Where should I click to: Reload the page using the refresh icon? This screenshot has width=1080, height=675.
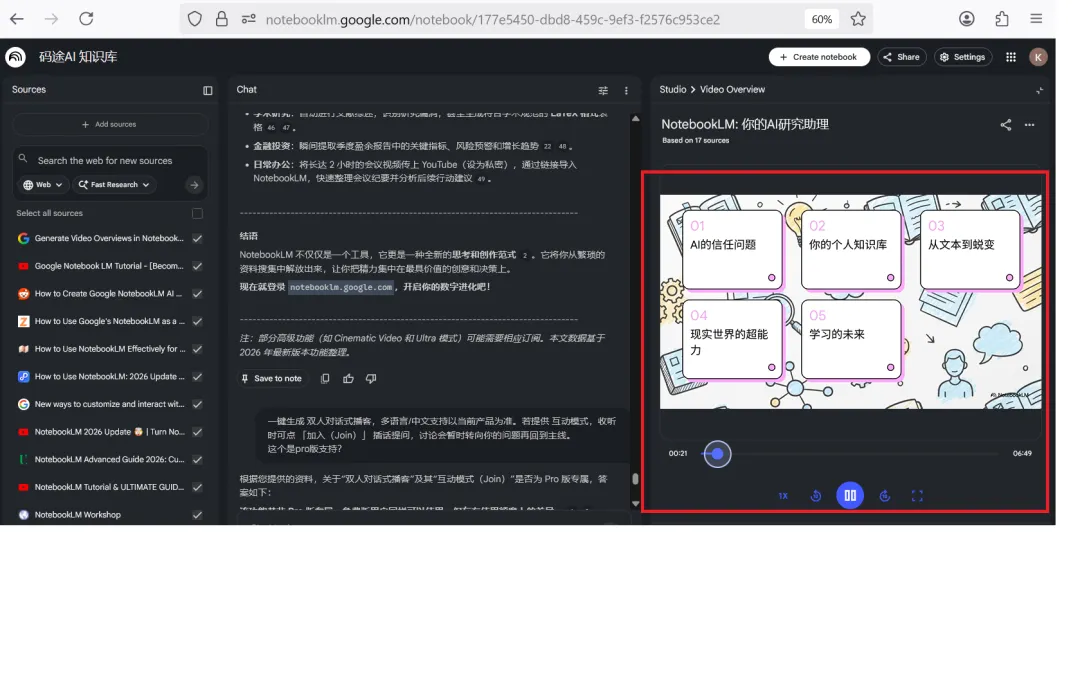(86, 19)
